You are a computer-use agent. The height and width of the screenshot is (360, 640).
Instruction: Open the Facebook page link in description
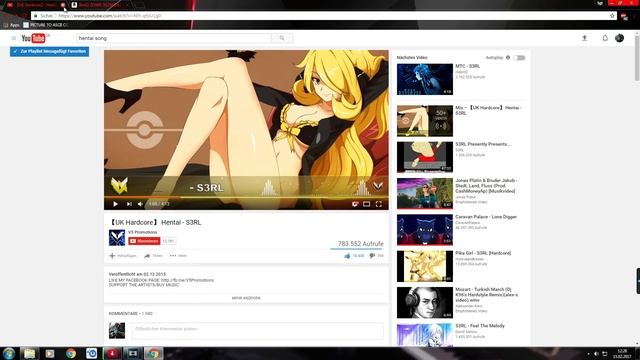187,280
